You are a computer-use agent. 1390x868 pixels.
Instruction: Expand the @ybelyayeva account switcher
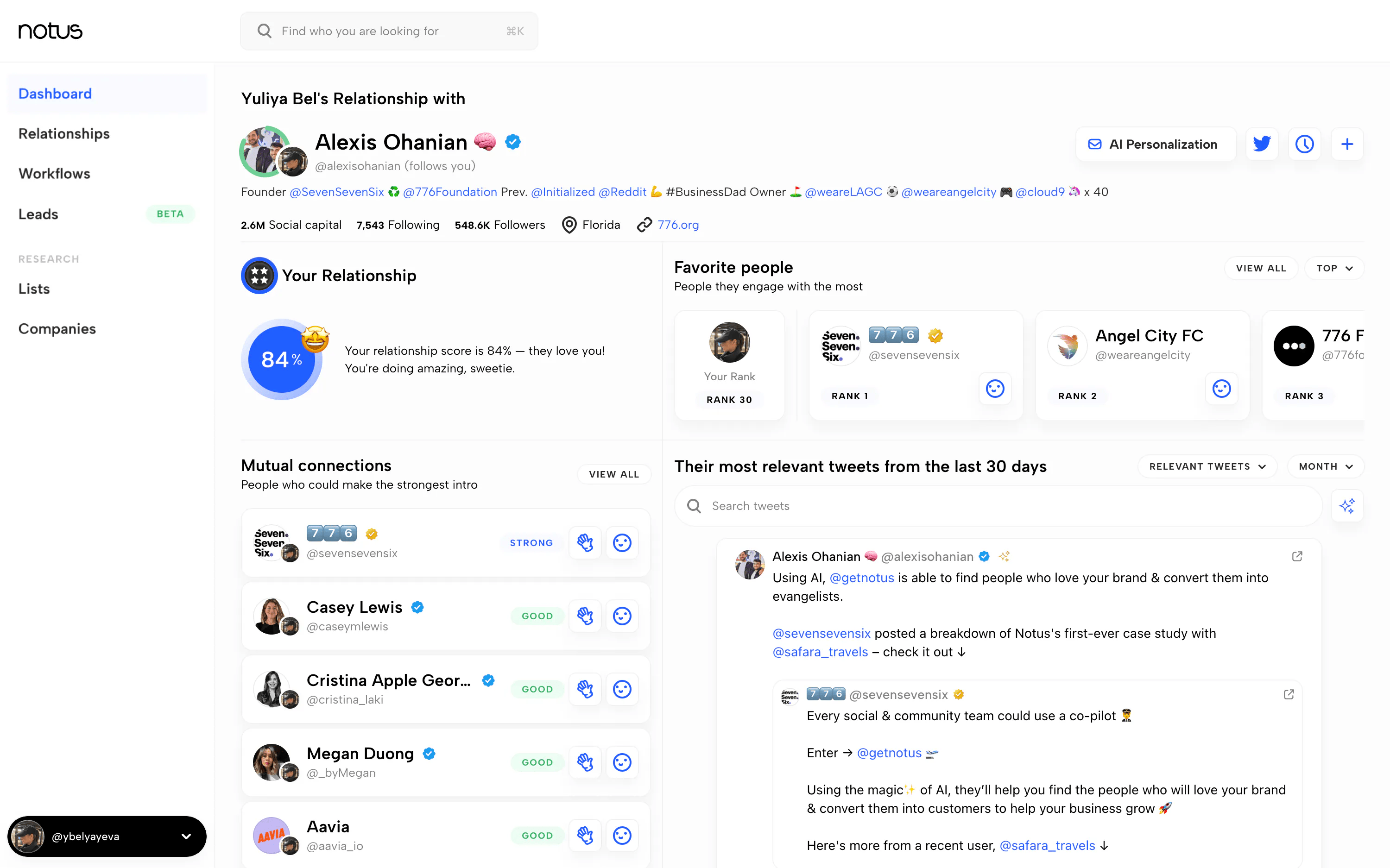pos(107,836)
